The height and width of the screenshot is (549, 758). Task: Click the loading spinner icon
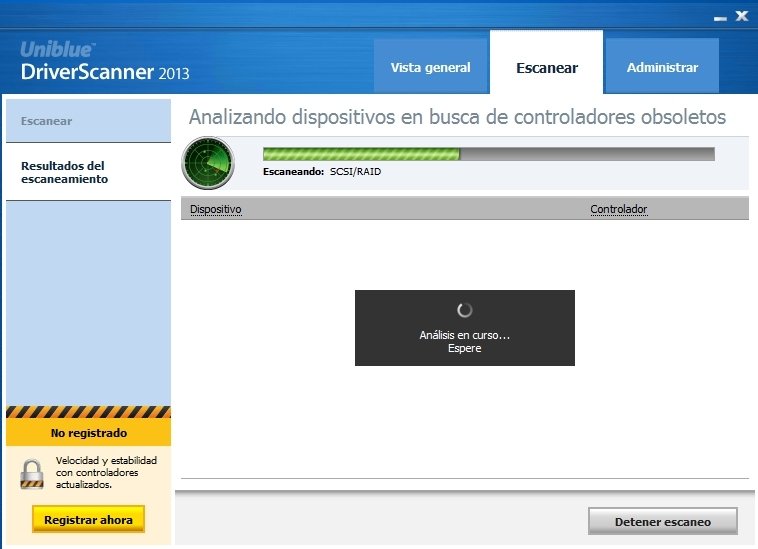click(x=465, y=310)
